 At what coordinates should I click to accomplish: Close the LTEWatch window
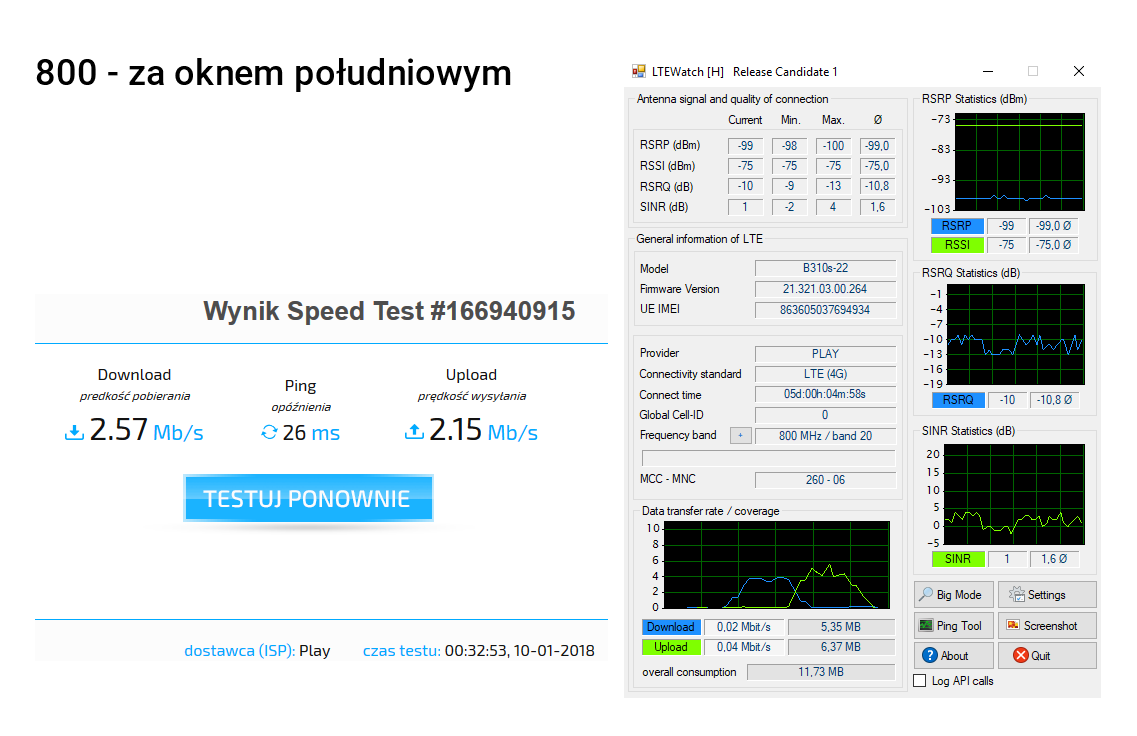coord(1079,71)
